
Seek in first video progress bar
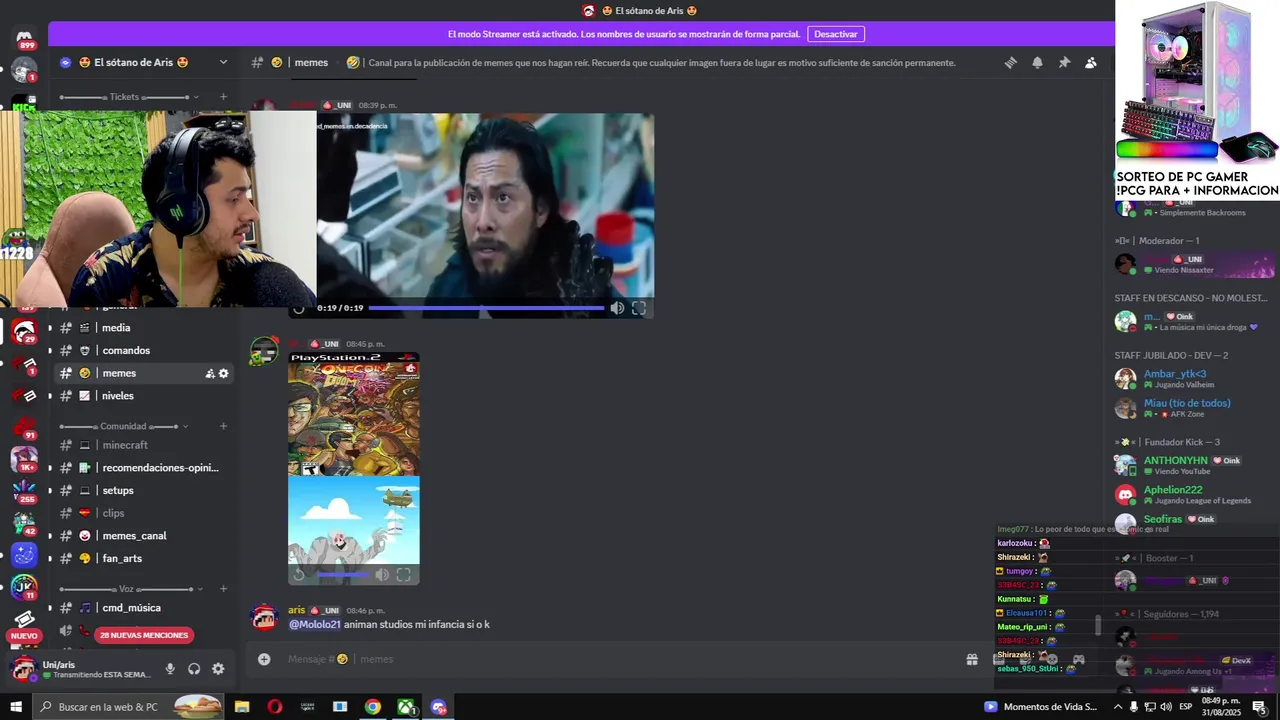coord(486,308)
